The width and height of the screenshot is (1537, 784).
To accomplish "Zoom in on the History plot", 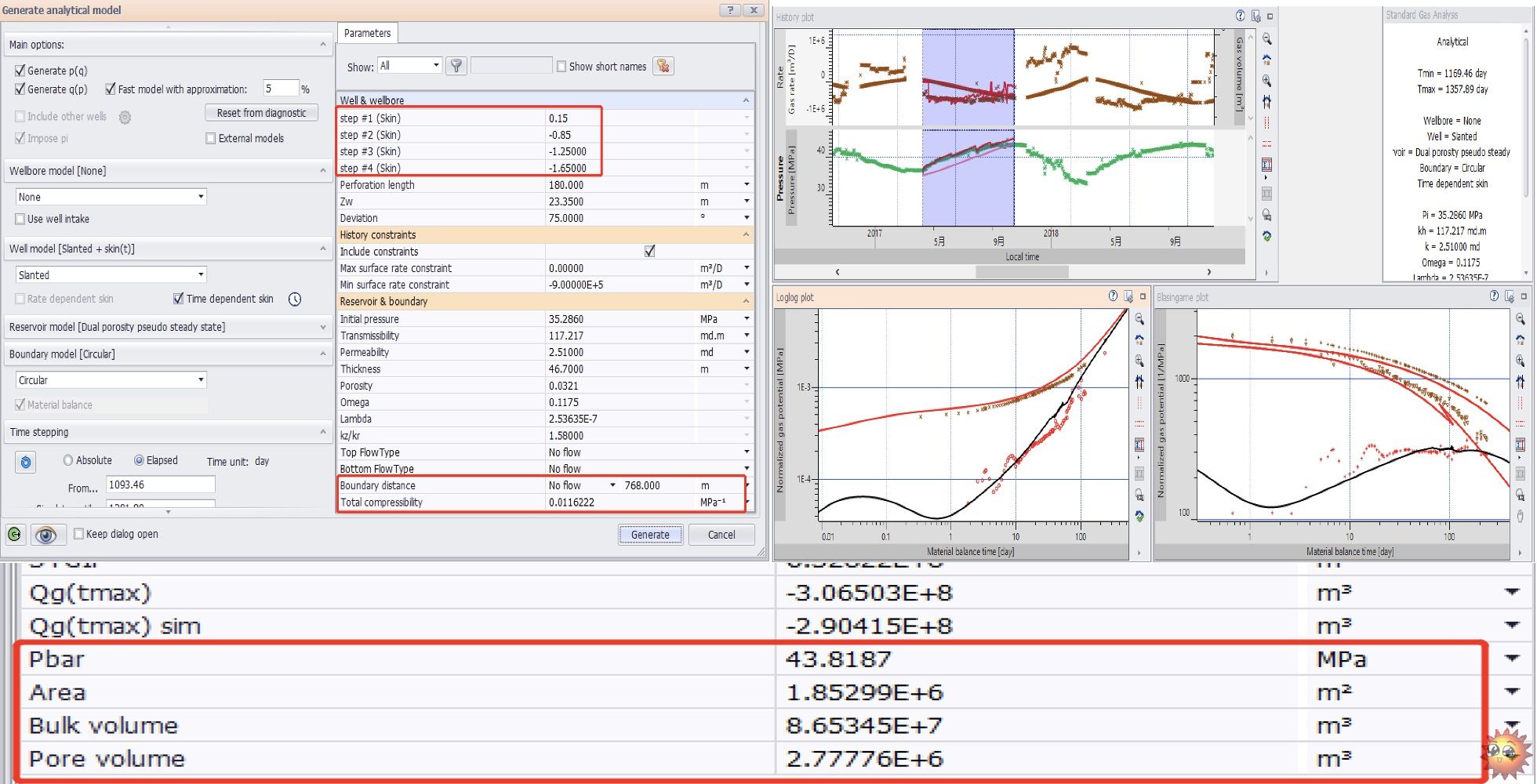I will point(1266,81).
